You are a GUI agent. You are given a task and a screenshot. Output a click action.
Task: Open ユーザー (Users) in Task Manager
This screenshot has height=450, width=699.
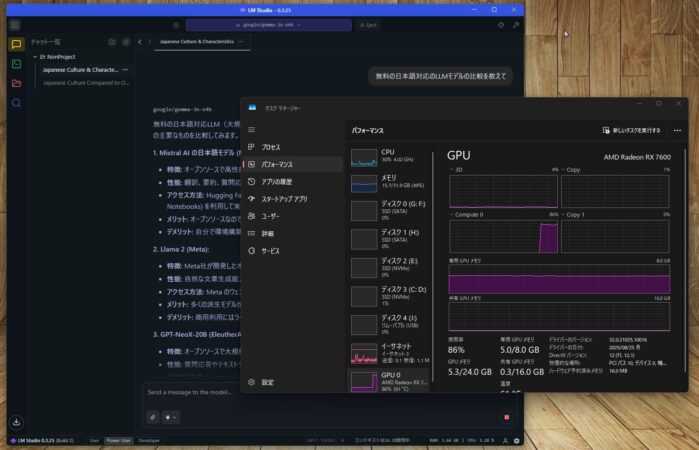pyautogui.click(x=292, y=216)
